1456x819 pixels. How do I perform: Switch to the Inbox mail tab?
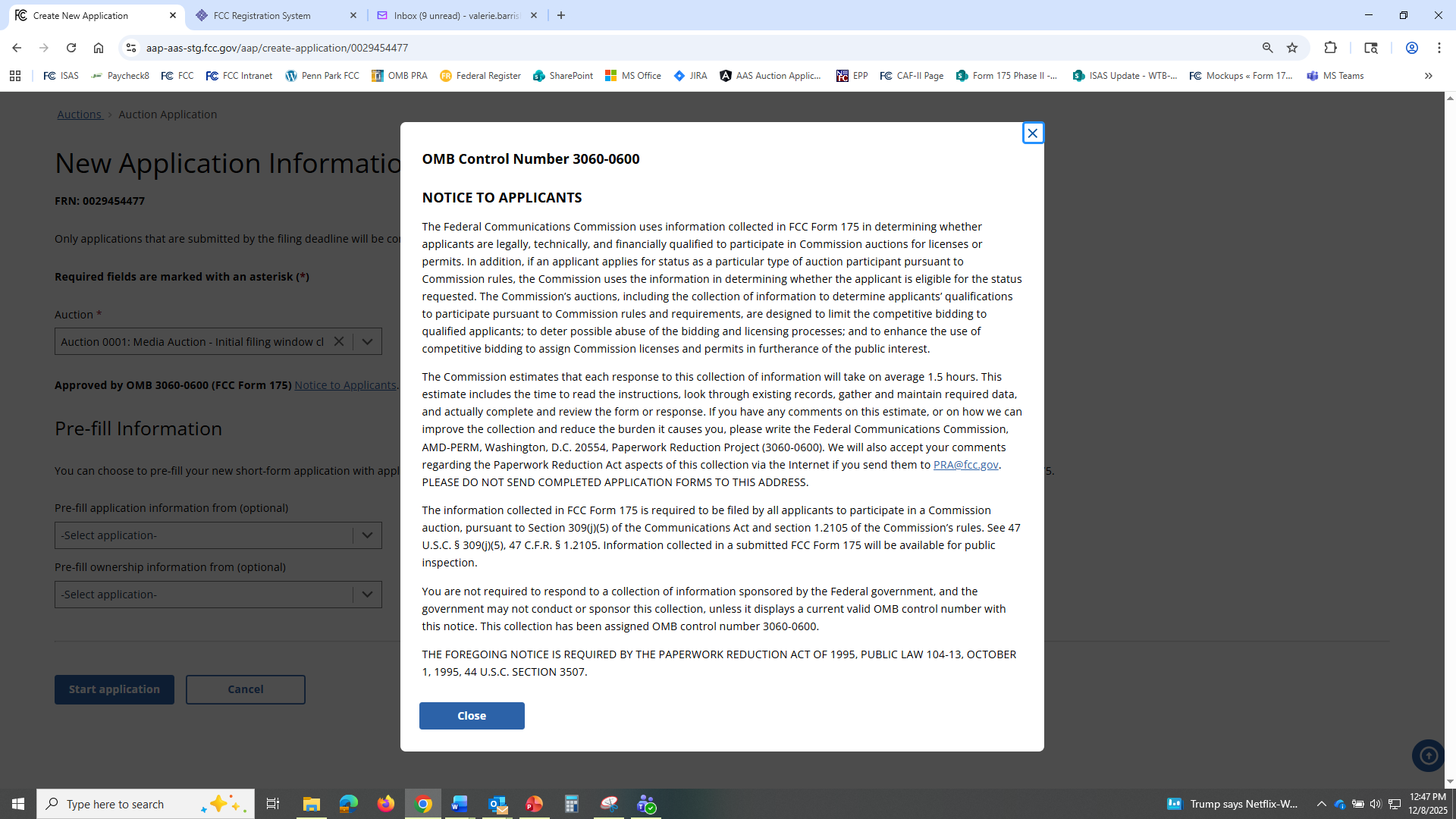click(x=456, y=15)
